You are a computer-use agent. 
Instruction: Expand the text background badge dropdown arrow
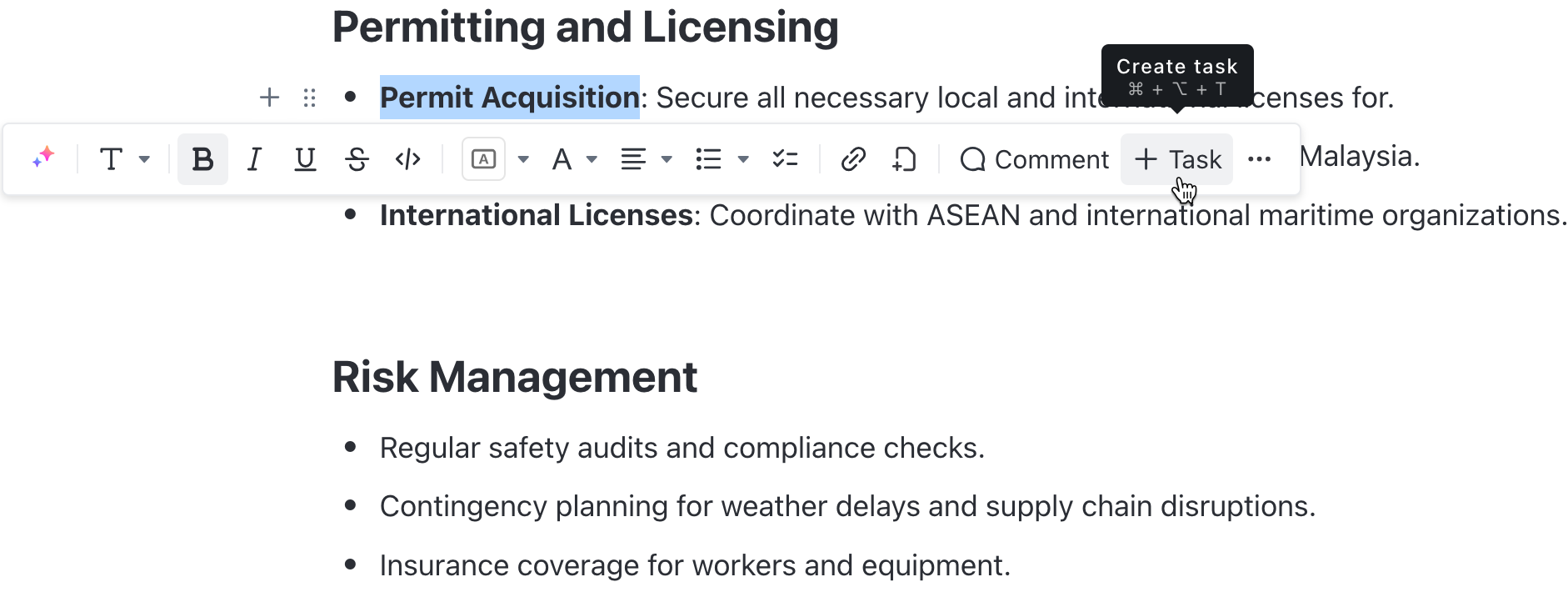[x=523, y=159]
